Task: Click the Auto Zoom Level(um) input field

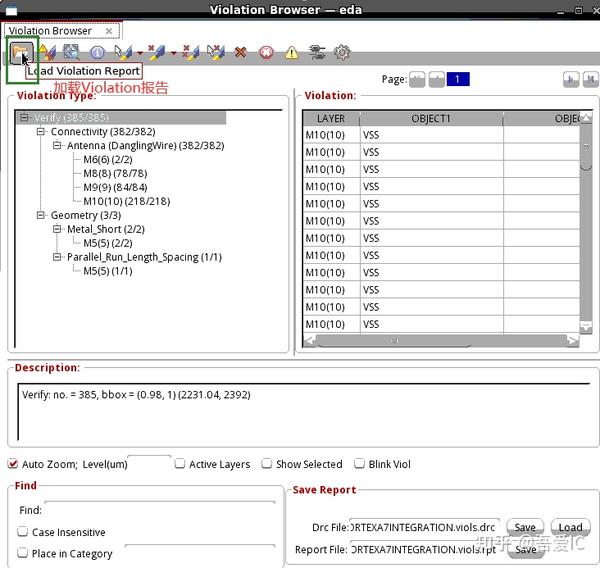Action: point(149,463)
